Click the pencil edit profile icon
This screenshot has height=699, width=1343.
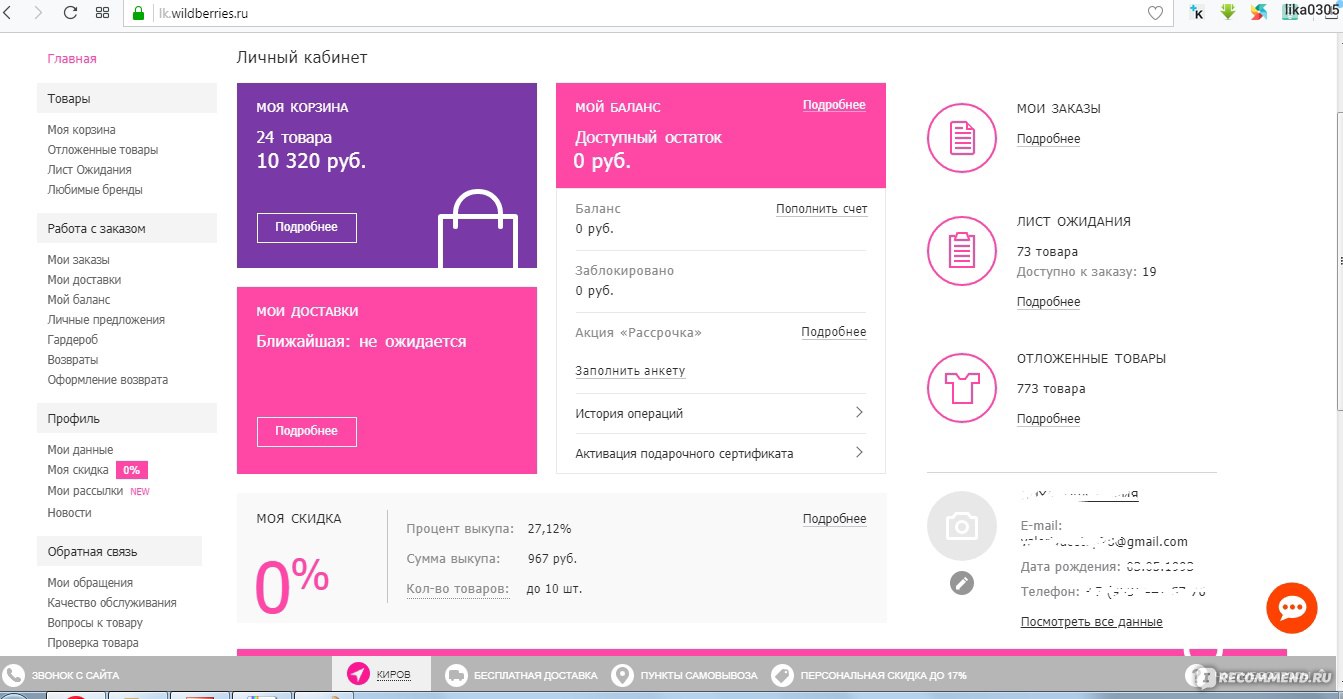(x=961, y=583)
